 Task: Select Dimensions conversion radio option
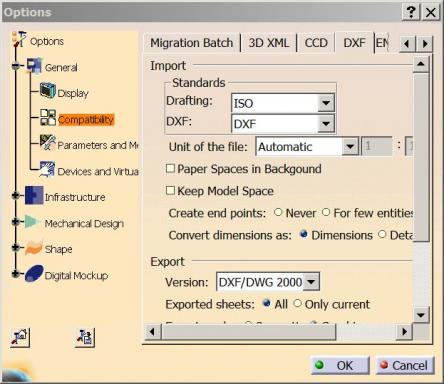tap(303, 234)
